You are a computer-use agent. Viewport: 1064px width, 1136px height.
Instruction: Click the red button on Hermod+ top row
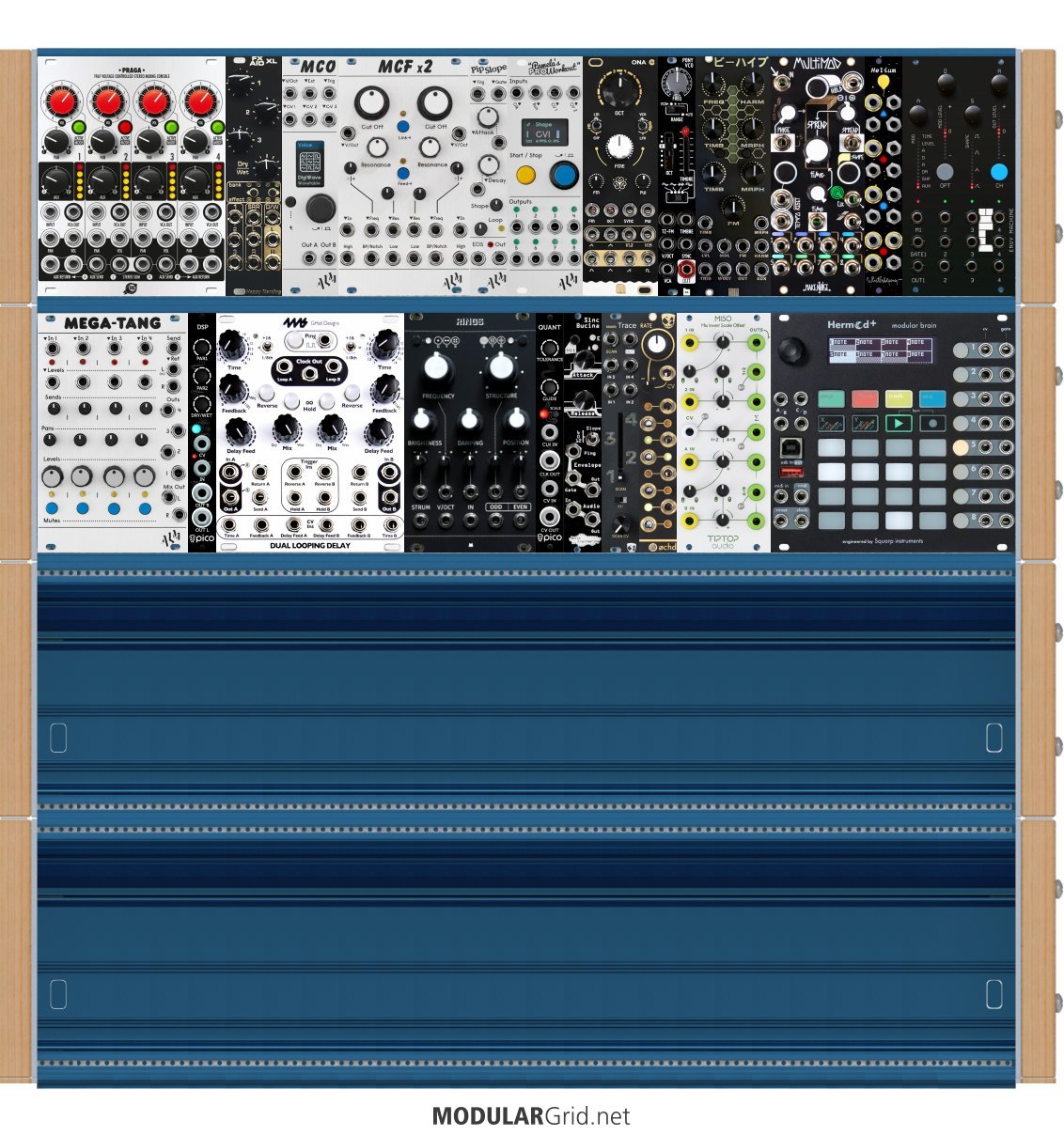click(865, 398)
